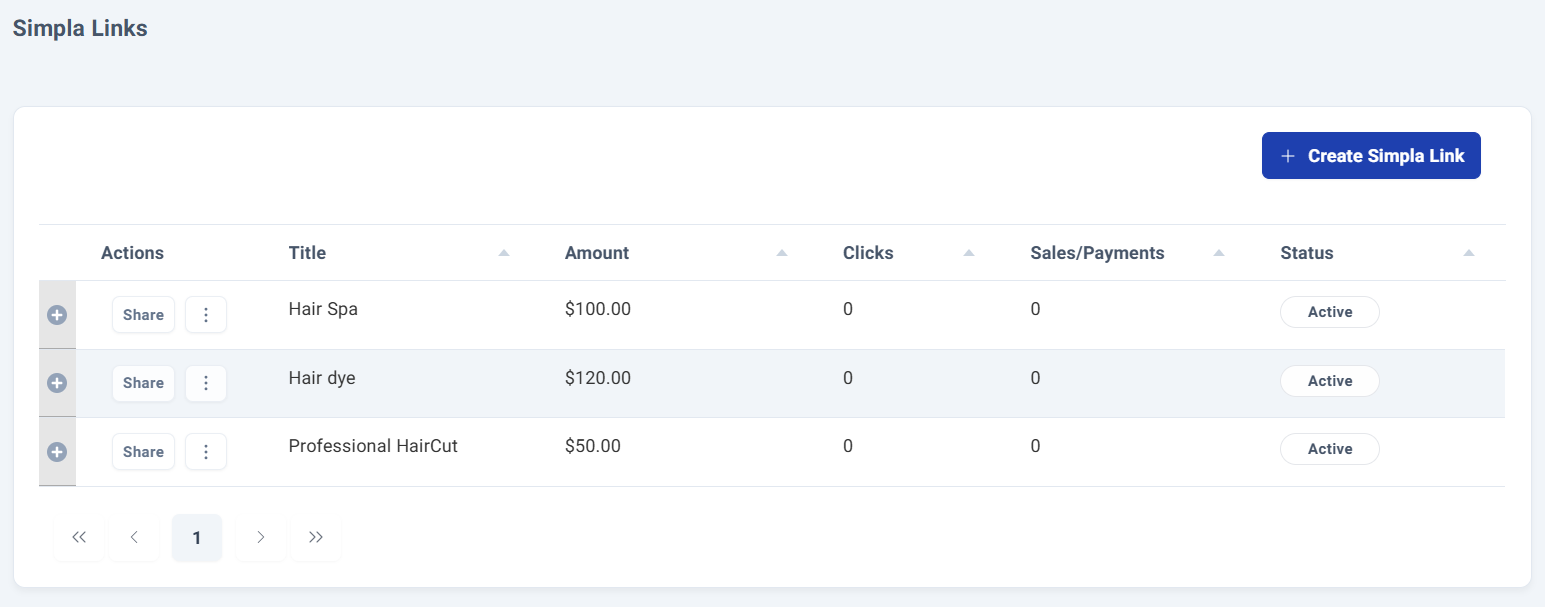Share the Professional HairCut link
Viewport: 1545px width, 607px height.
coord(143,452)
